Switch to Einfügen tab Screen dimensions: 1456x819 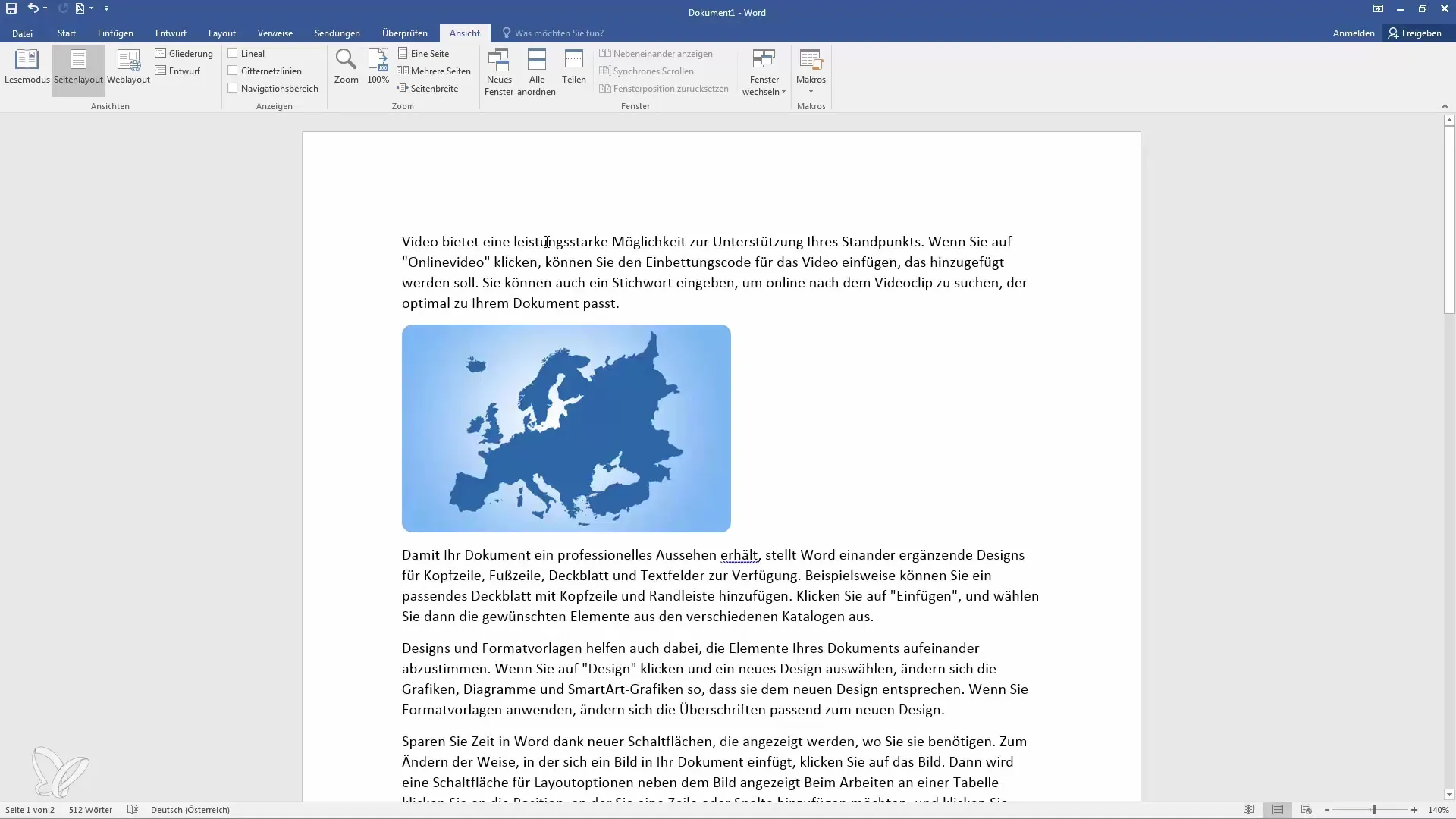[x=115, y=33]
